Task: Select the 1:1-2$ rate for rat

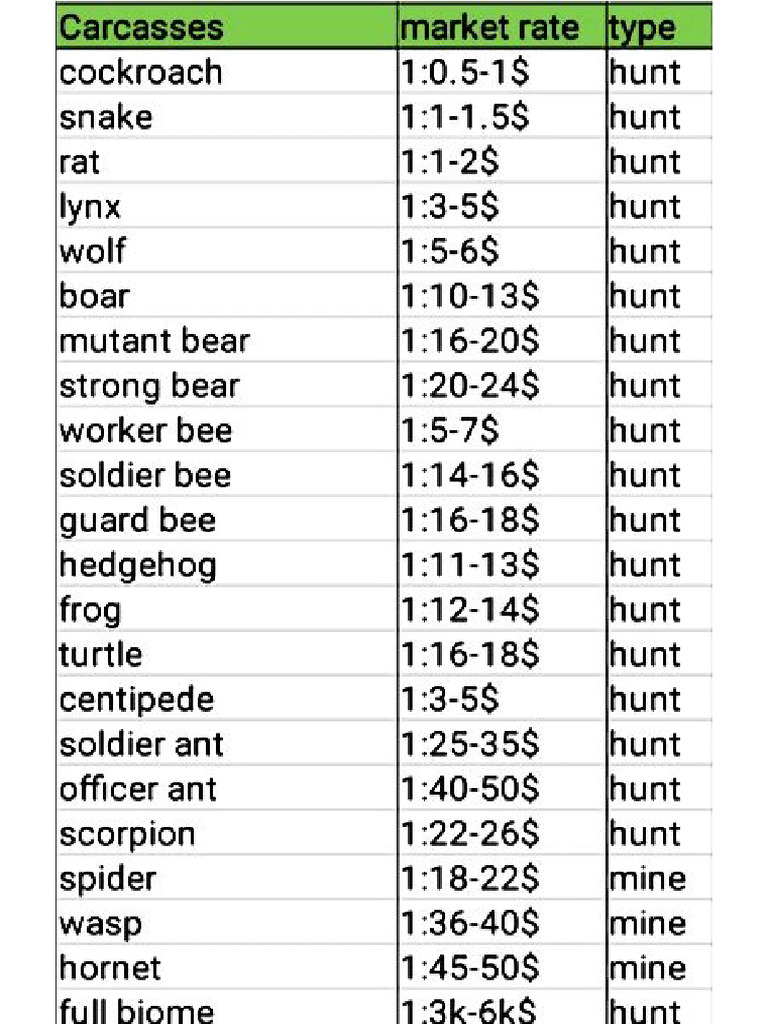Action: point(450,162)
